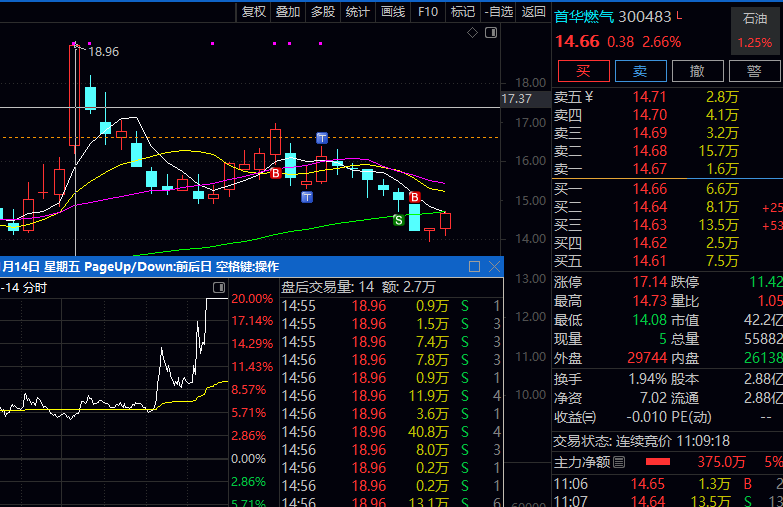Viewport: 783px width, 507px height.
Task: Click the panel icon in the 分时 header
Action: point(219,287)
